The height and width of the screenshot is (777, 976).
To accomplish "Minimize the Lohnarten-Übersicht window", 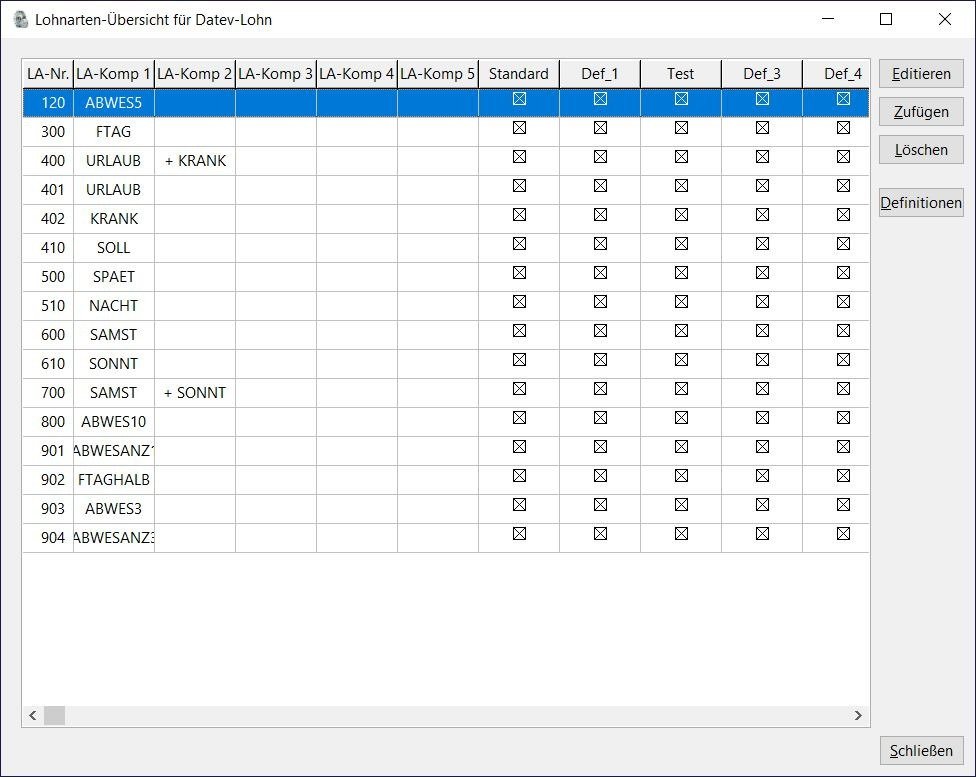I will (828, 19).
